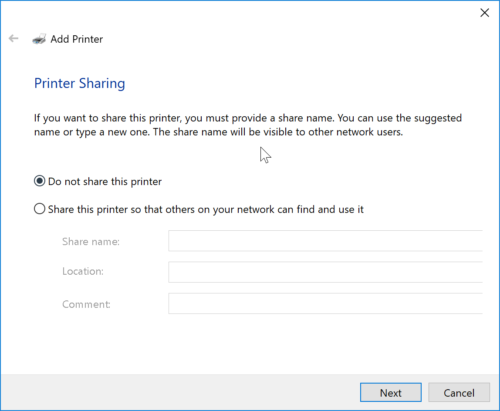Click the Share name label

[91, 241]
